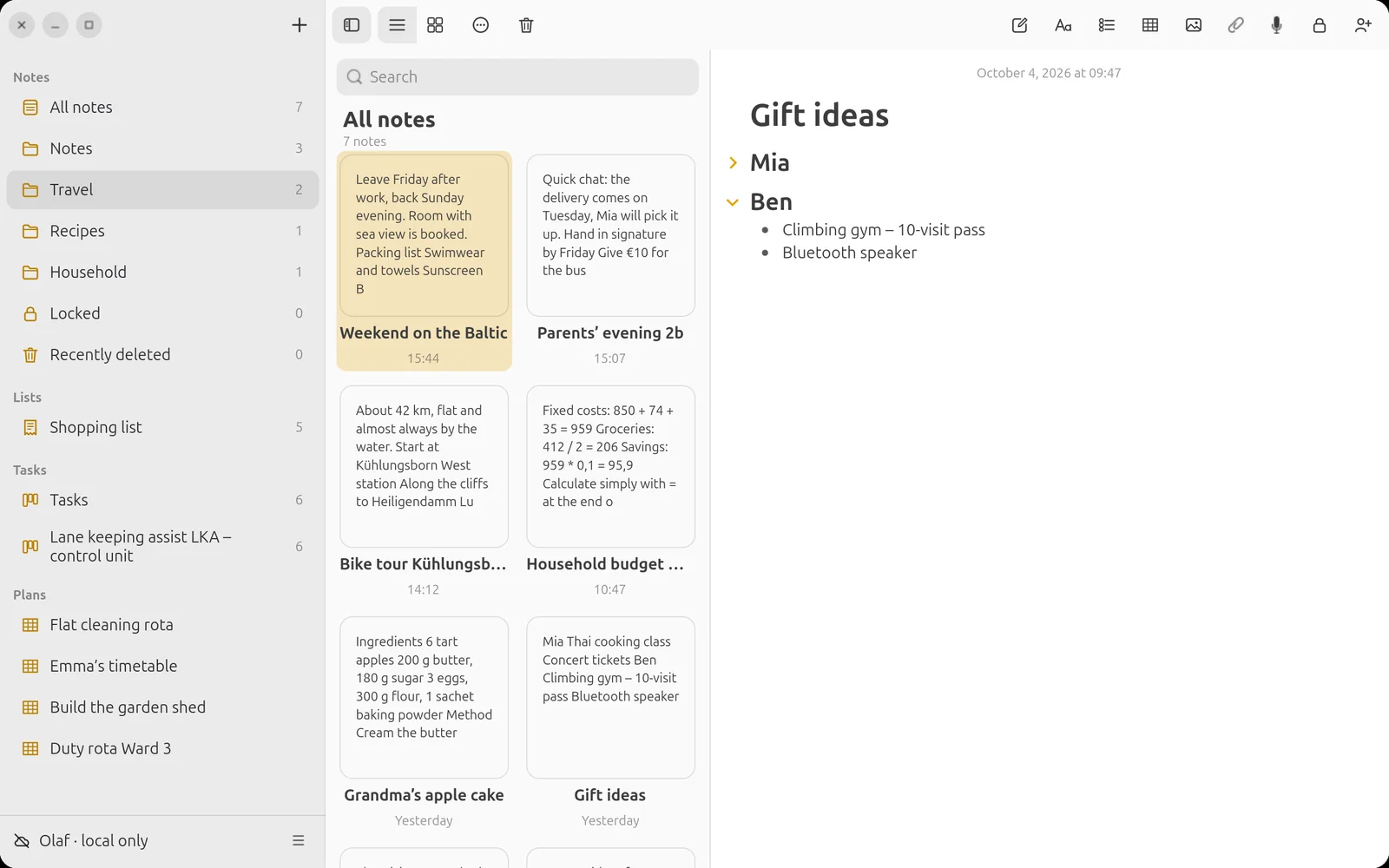
Task: Insert a table into the note
Action: click(x=1150, y=25)
